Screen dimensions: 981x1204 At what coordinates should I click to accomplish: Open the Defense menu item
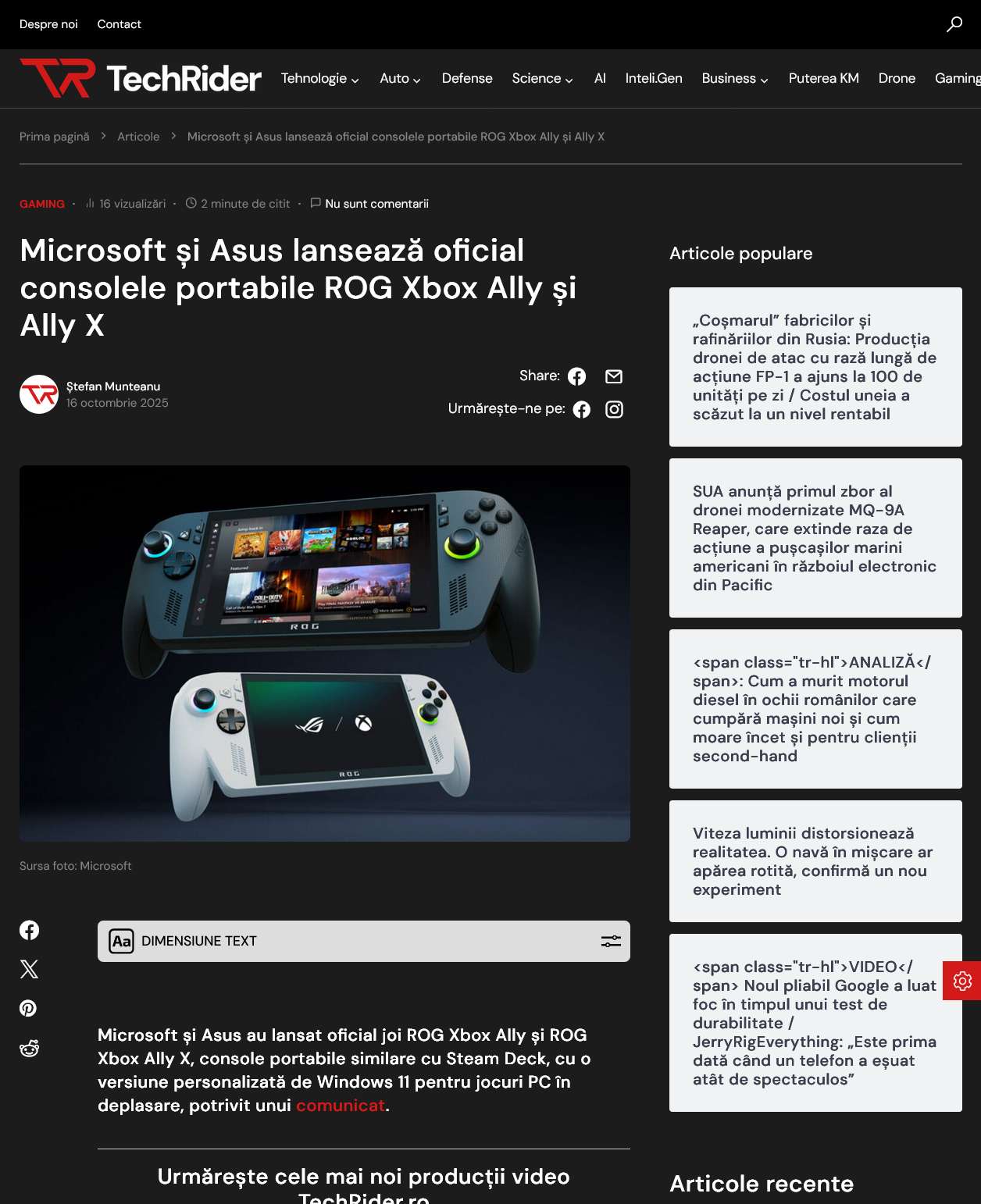click(467, 78)
